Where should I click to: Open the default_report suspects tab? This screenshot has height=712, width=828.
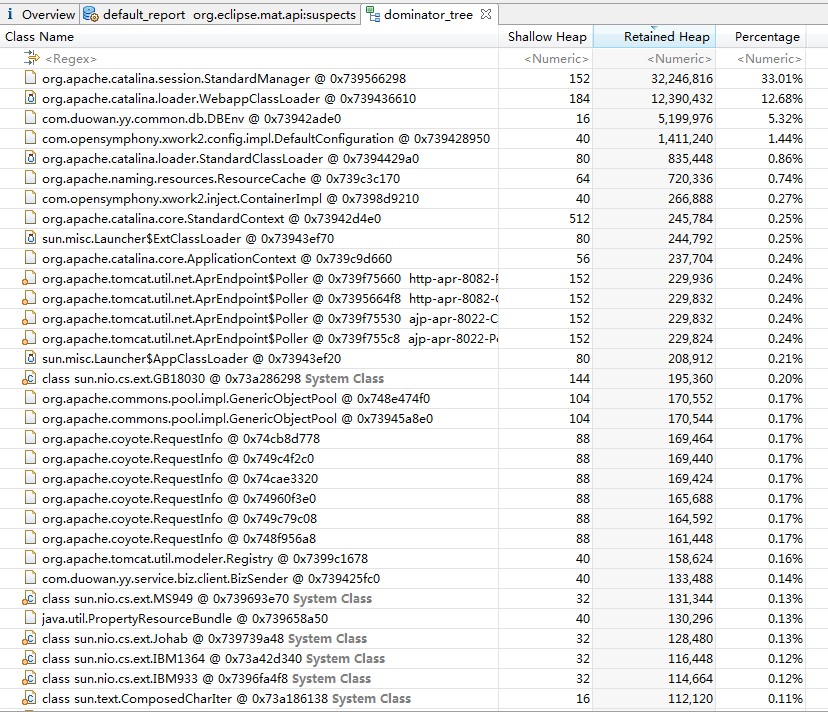(x=220, y=14)
